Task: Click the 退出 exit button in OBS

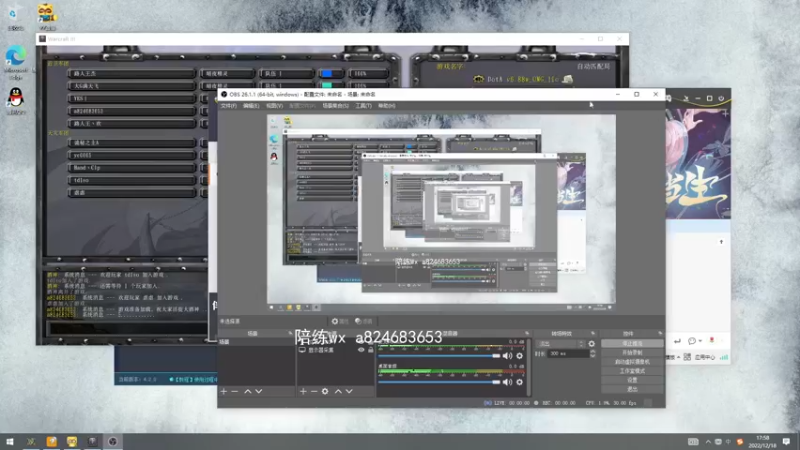Action: (632, 389)
